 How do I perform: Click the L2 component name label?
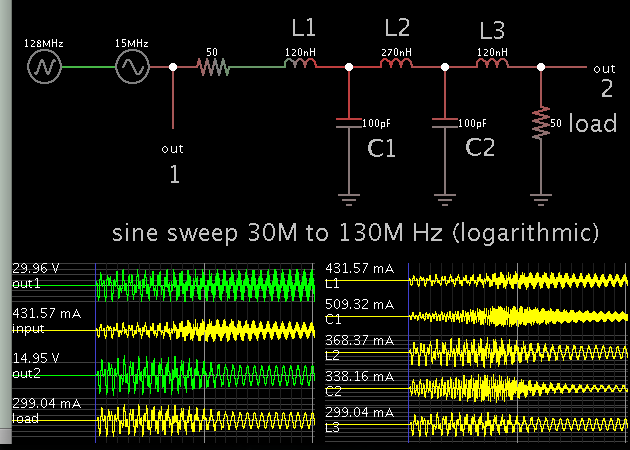tap(397, 28)
